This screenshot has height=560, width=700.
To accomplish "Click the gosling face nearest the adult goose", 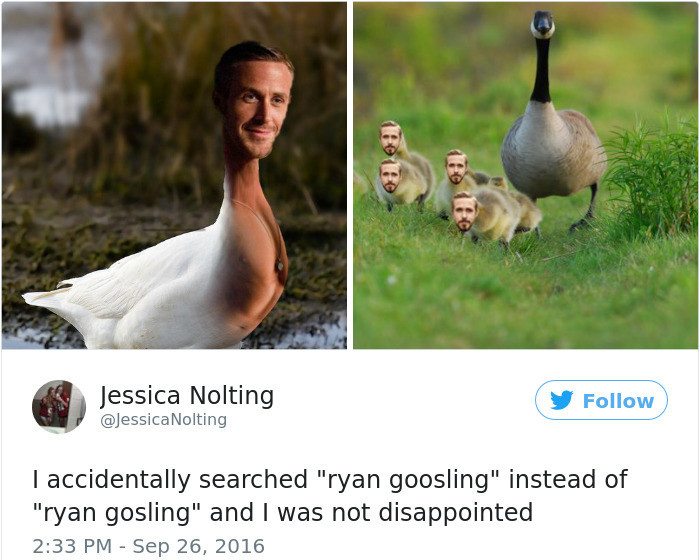I will 456,167.
